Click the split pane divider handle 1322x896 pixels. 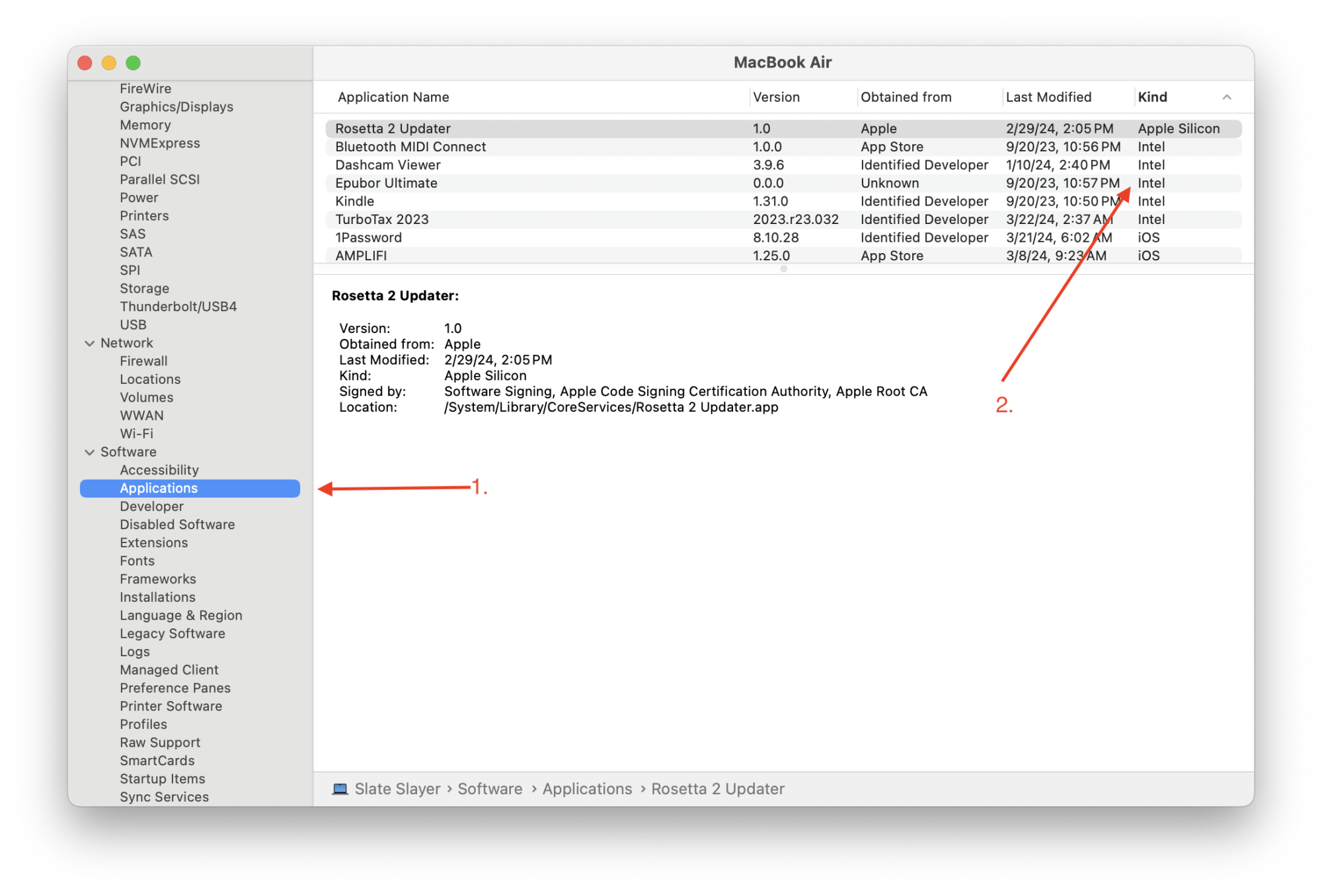(x=783, y=269)
